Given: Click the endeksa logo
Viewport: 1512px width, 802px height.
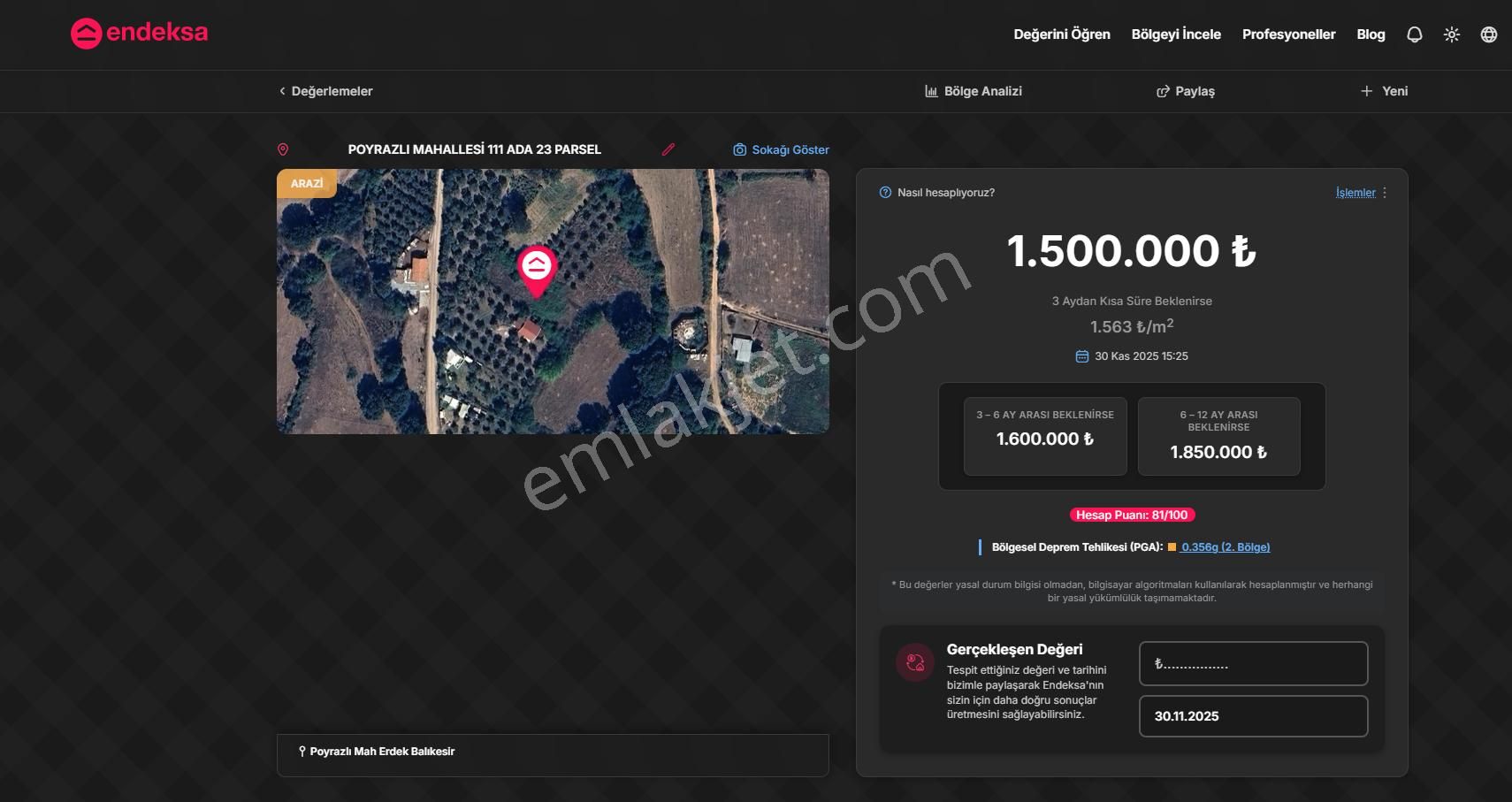Looking at the screenshot, I should pyautogui.click(x=140, y=34).
